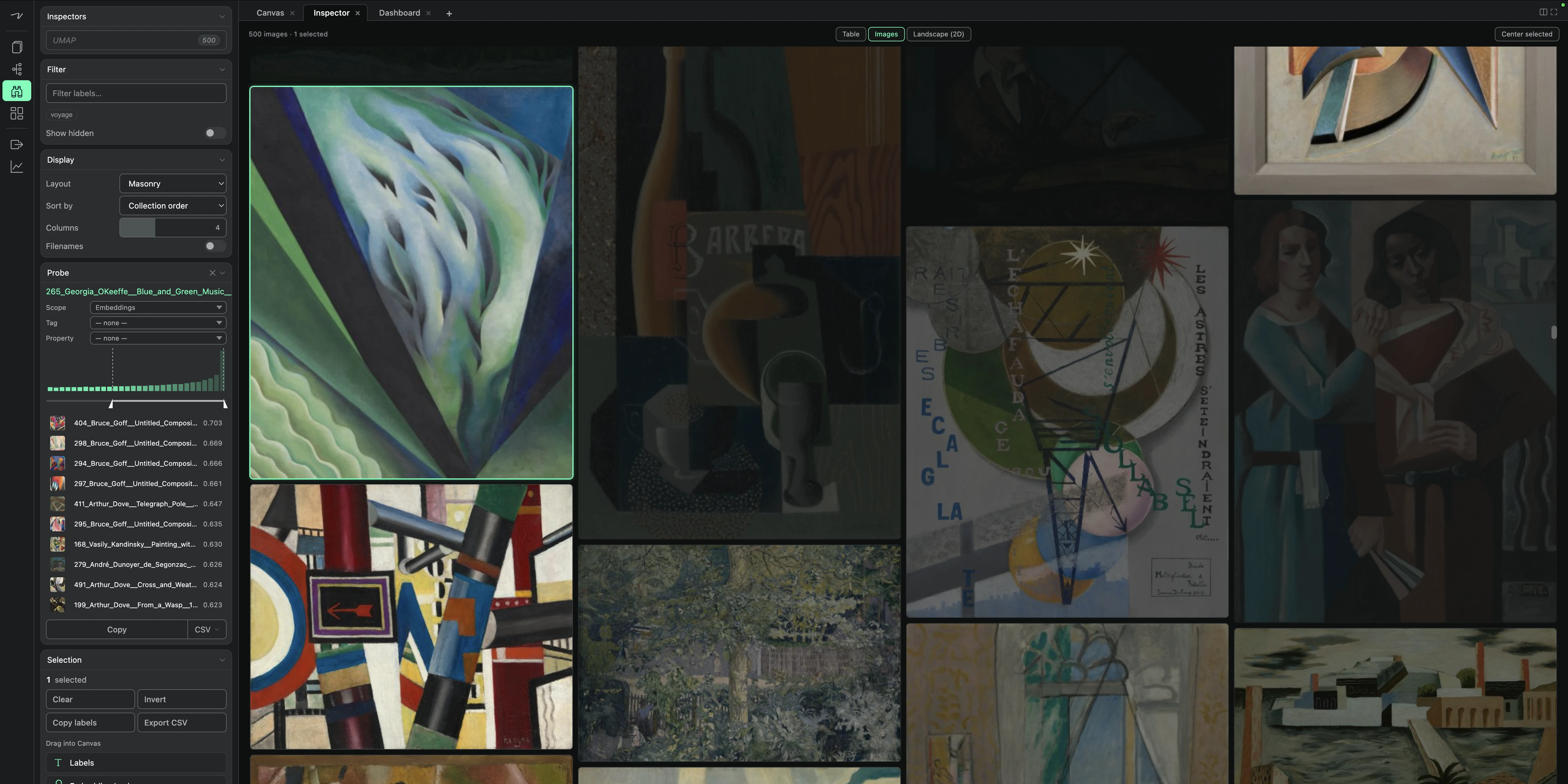Add a new tab with plus icon

click(449, 13)
